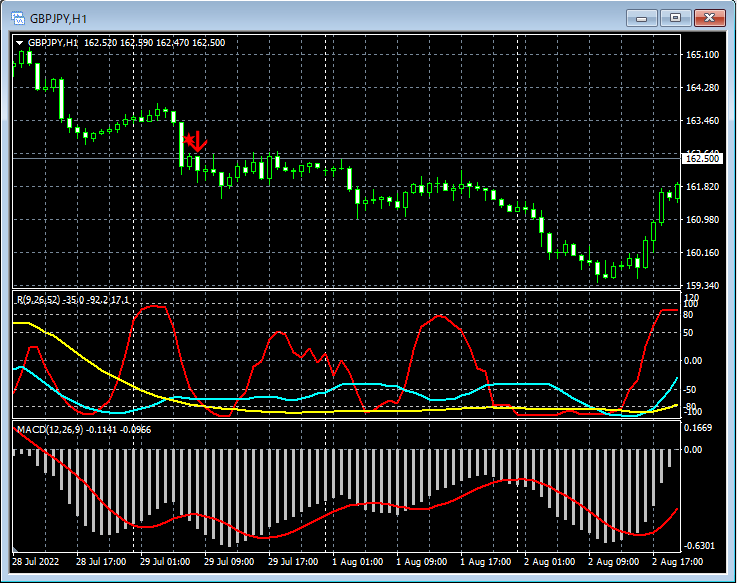
Task: Click the 1 Aug 17:00 time axis label
Action: [x=487, y=563]
